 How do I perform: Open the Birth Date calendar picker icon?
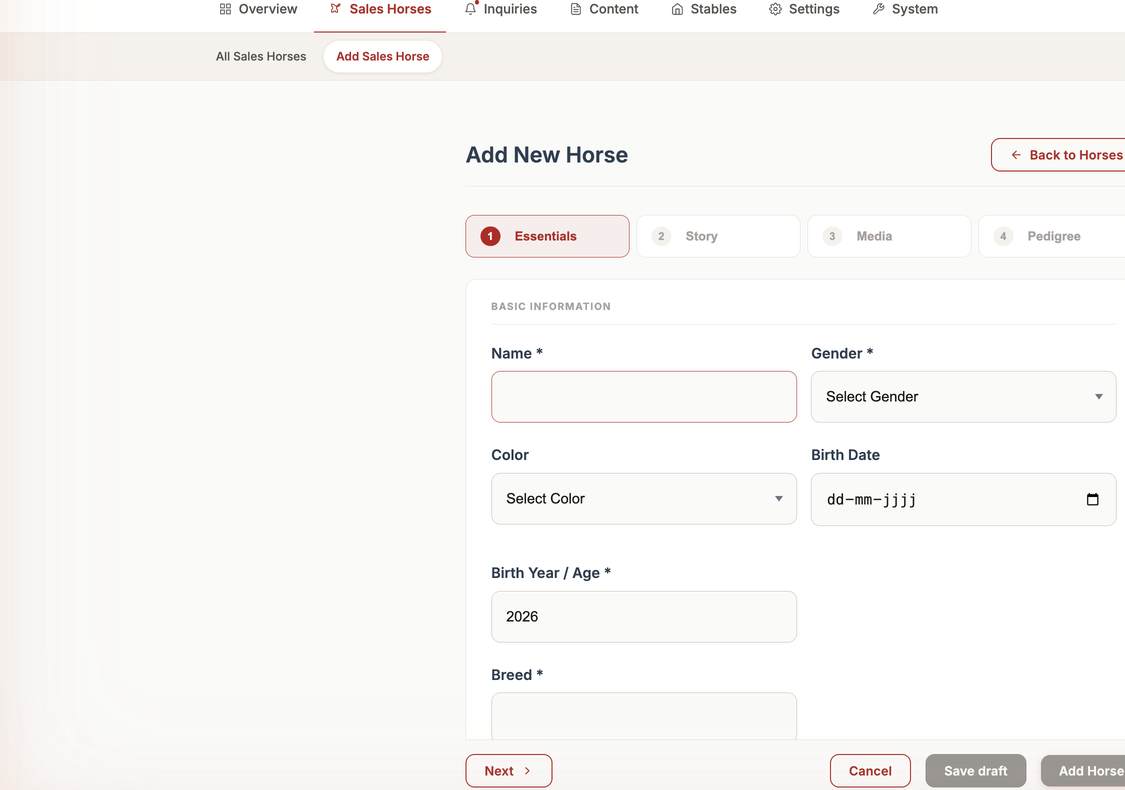point(1092,499)
